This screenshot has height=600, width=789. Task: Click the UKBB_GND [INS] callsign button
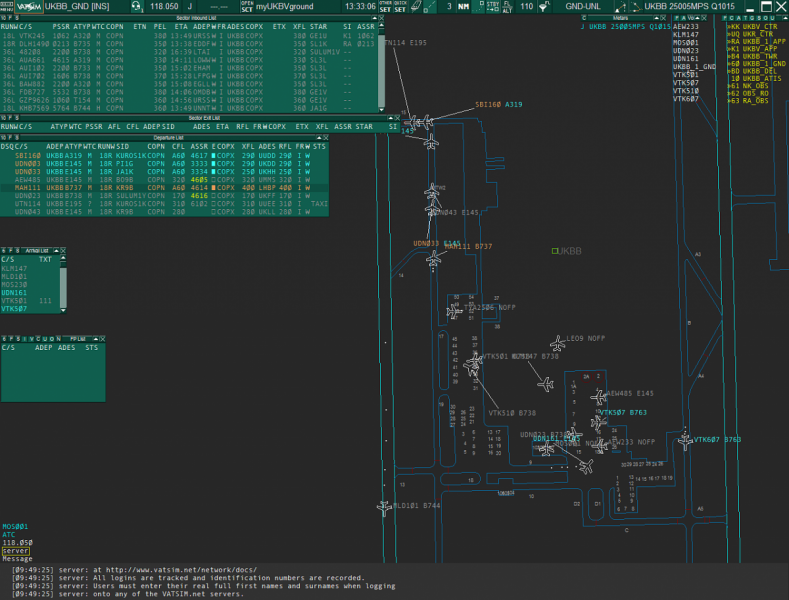point(77,7)
